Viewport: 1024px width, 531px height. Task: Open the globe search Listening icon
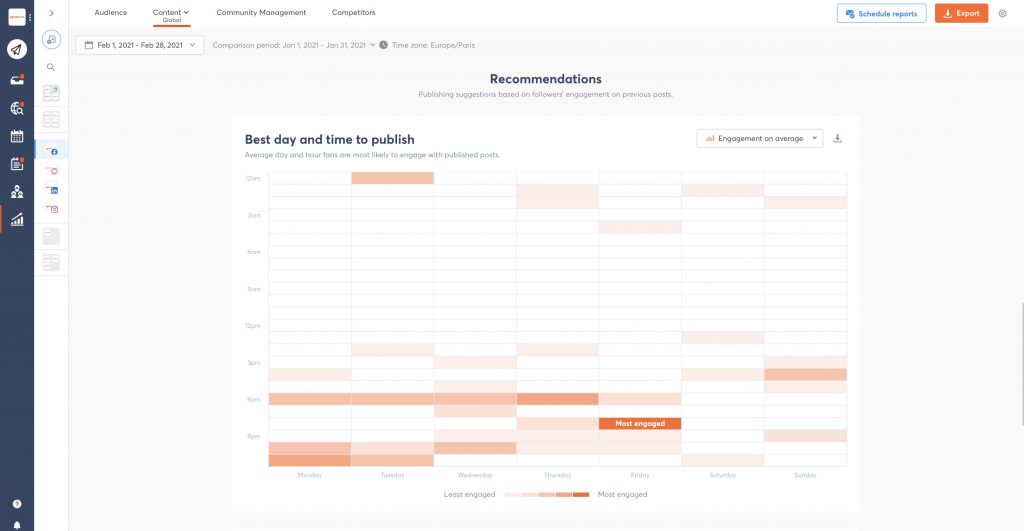17,108
